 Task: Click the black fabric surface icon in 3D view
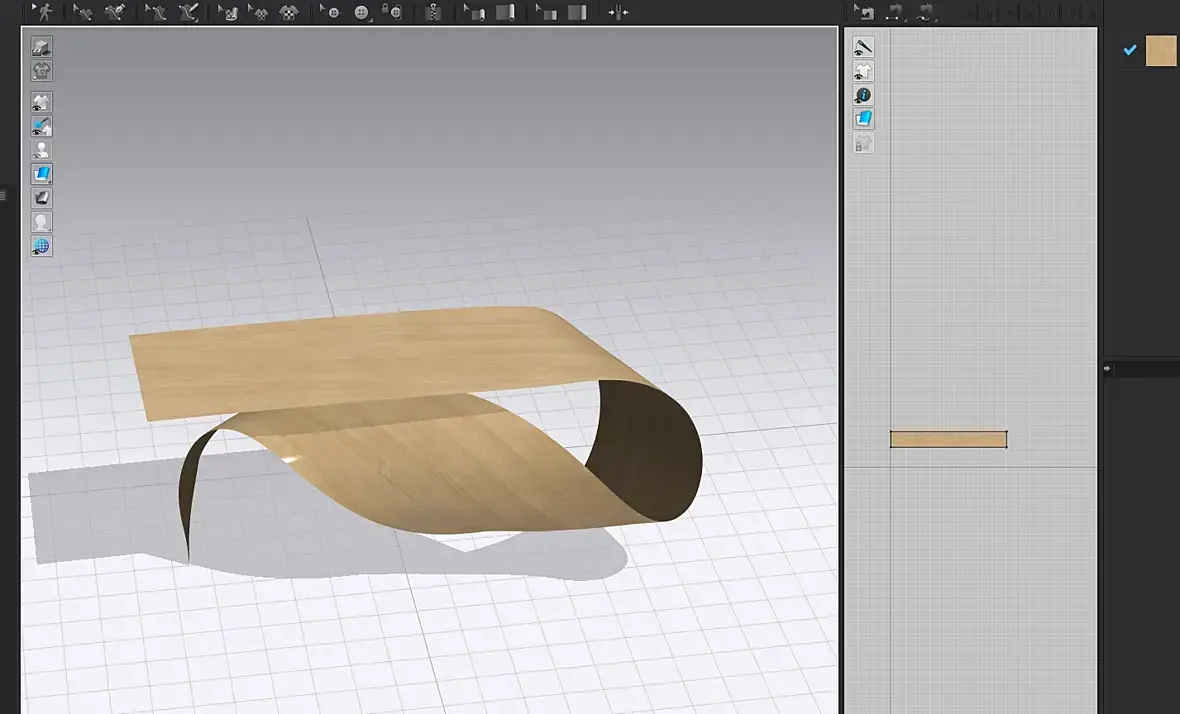pos(41,198)
